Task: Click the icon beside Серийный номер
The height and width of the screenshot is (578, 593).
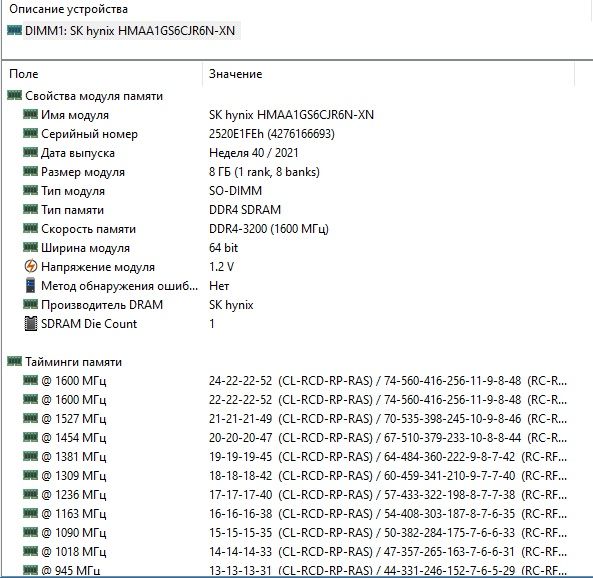Action: pos(30,133)
